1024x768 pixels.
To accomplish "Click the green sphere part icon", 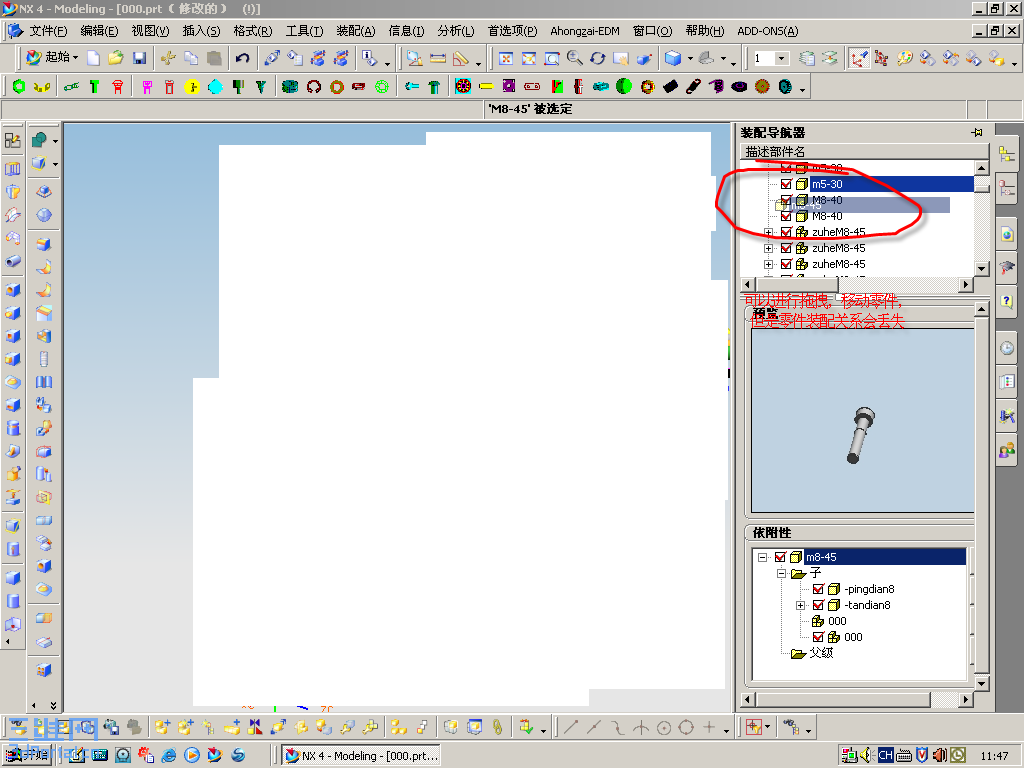I will (x=624, y=86).
